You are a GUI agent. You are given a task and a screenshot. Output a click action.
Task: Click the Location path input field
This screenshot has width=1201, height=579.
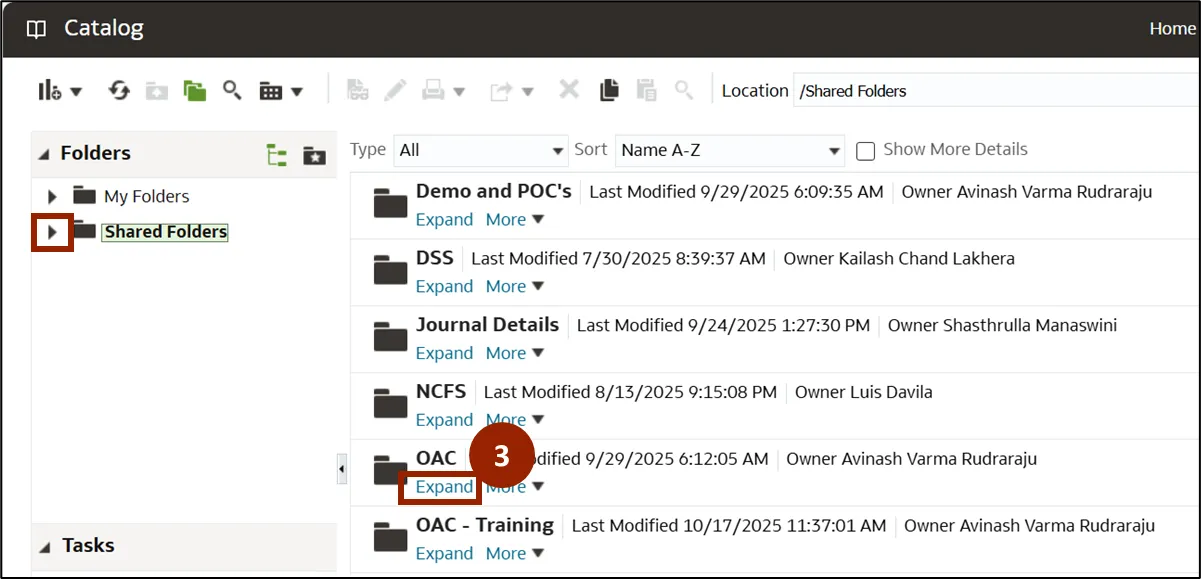click(x=995, y=91)
